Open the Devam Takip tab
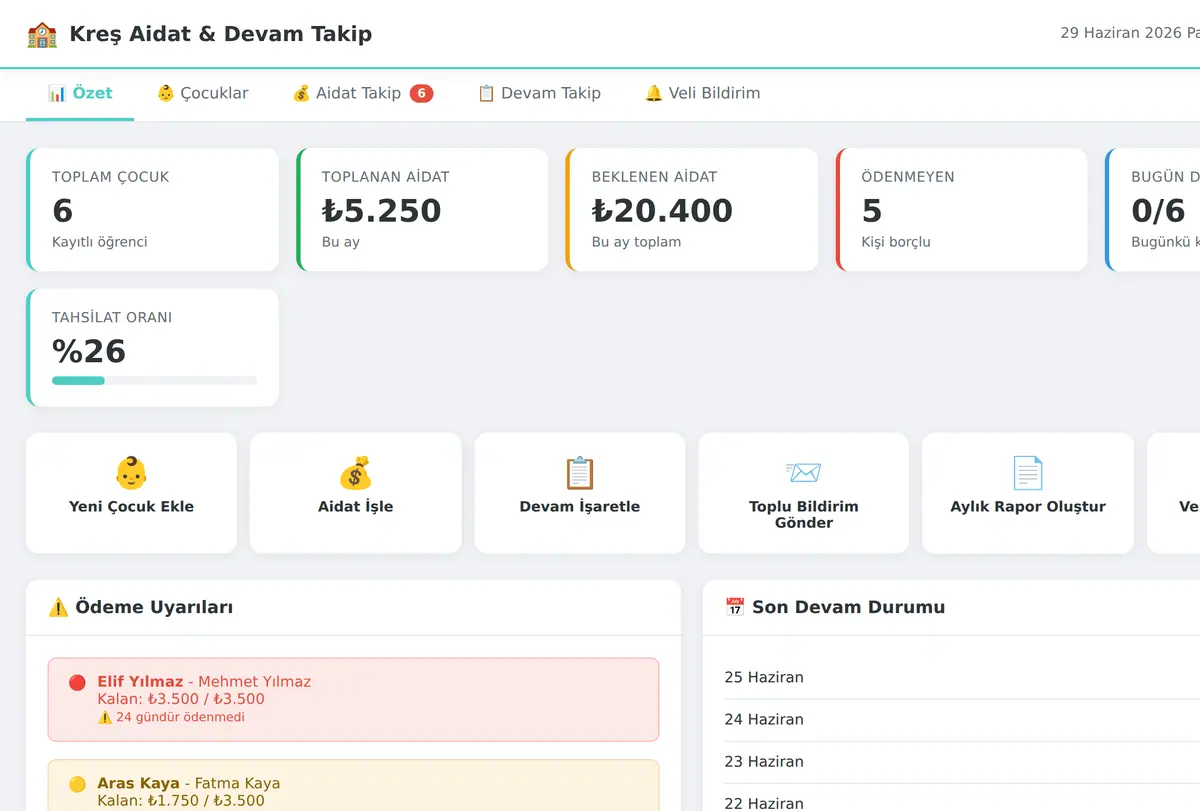The image size is (1200, 811). coord(539,94)
